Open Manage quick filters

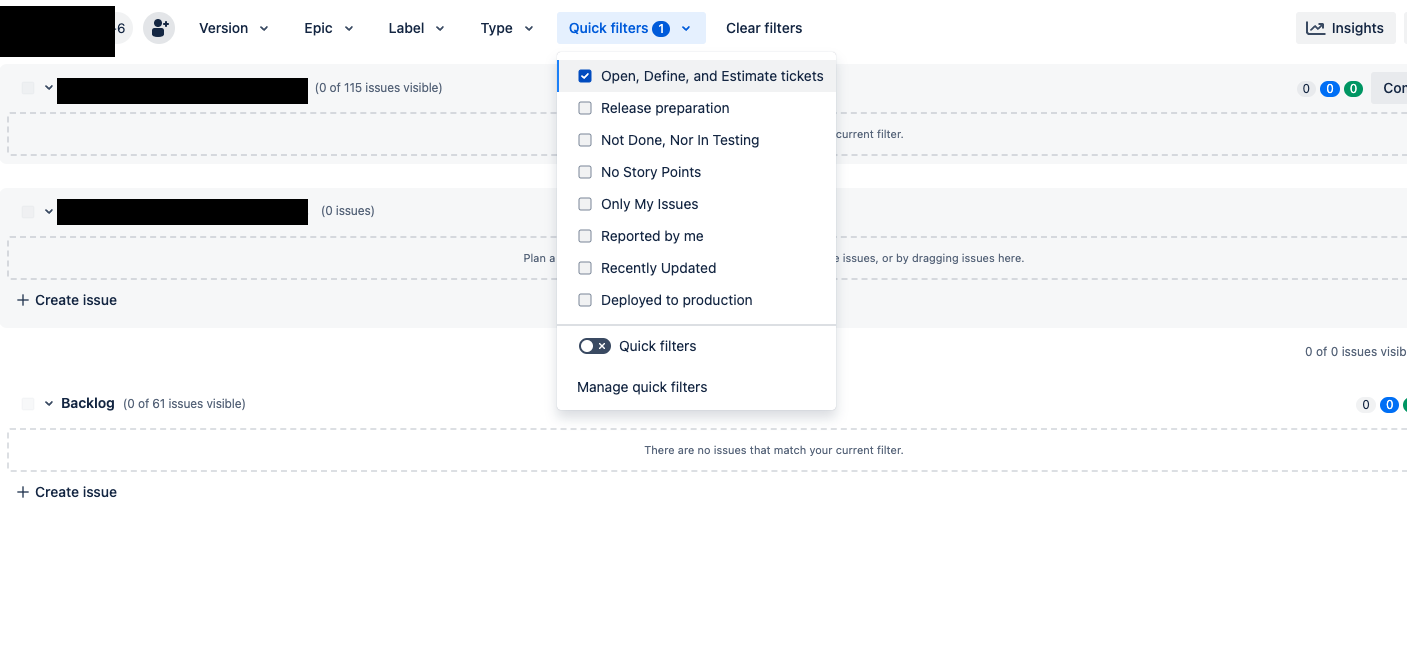tap(642, 387)
